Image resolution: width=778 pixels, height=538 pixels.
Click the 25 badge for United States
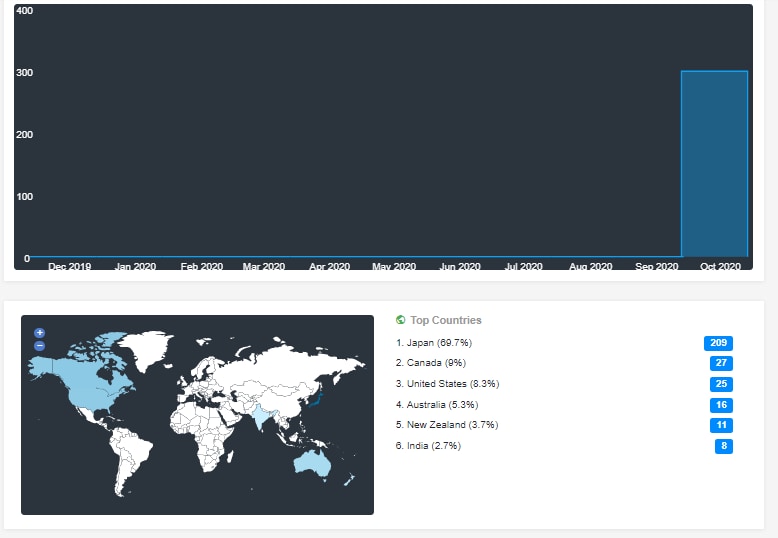[721, 384]
